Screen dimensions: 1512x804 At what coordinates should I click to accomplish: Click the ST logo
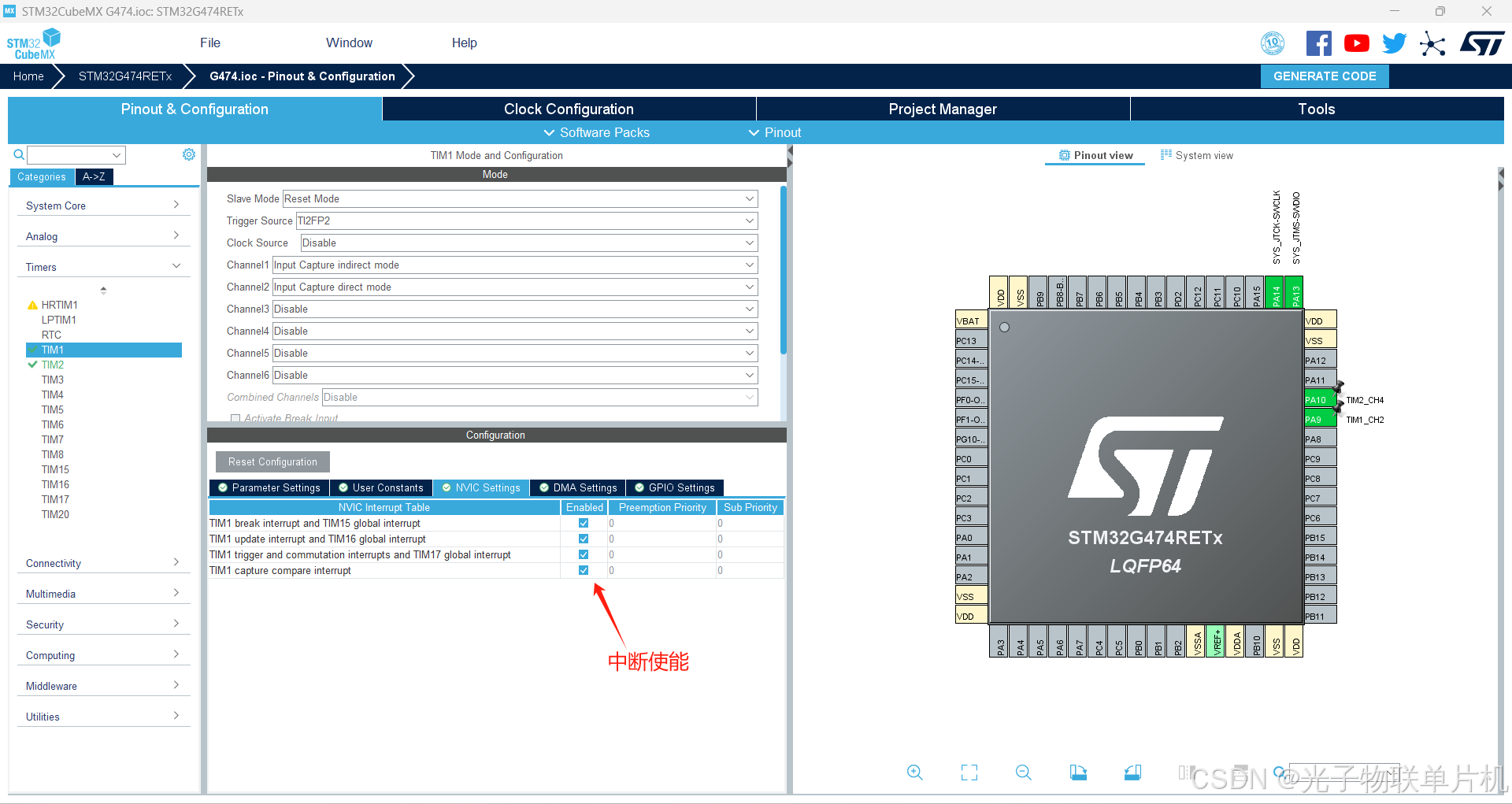pos(1482,43)
